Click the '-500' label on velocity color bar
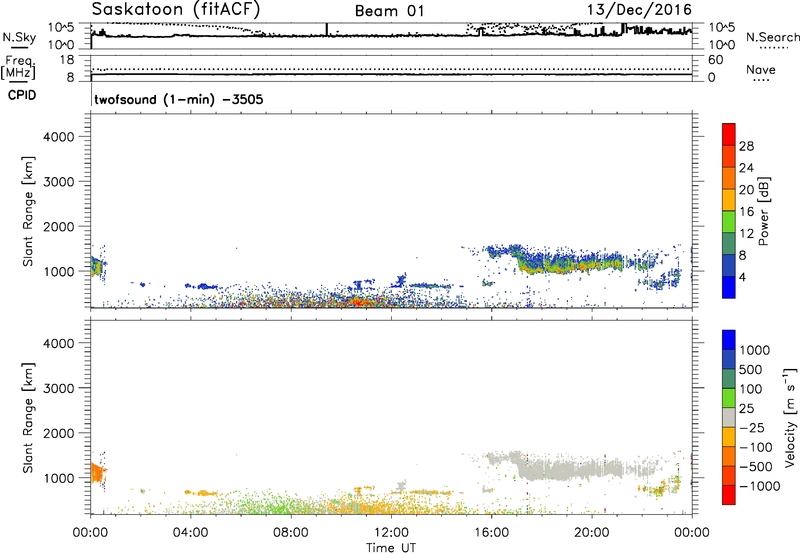Viewport: 800px width, 554px height. 756,467
